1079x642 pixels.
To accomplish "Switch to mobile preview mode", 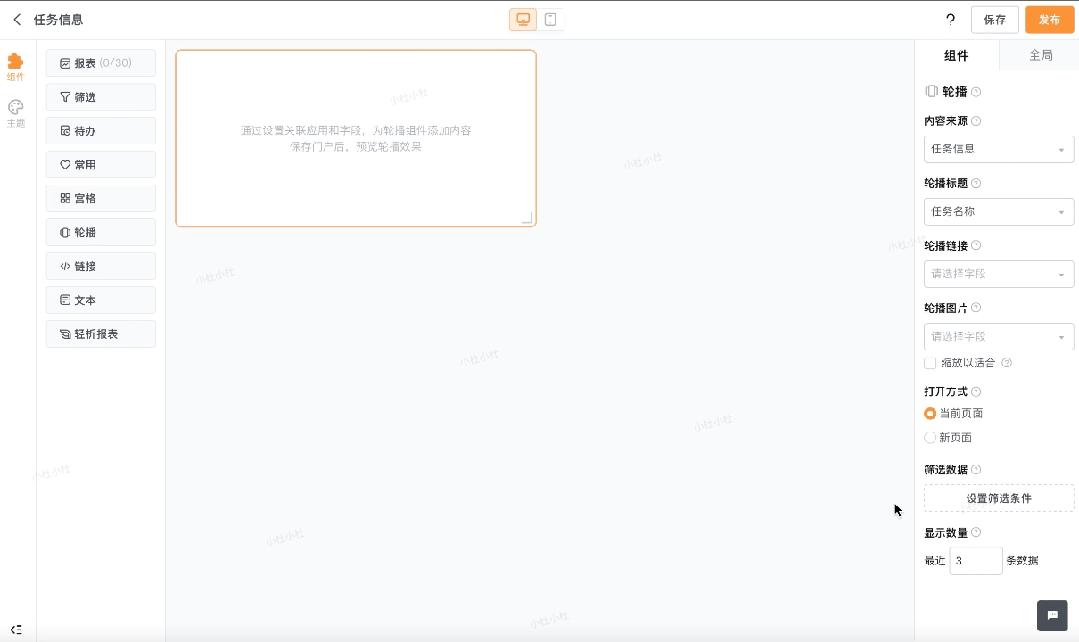I will pyautogui.click(x=549, y=18).
